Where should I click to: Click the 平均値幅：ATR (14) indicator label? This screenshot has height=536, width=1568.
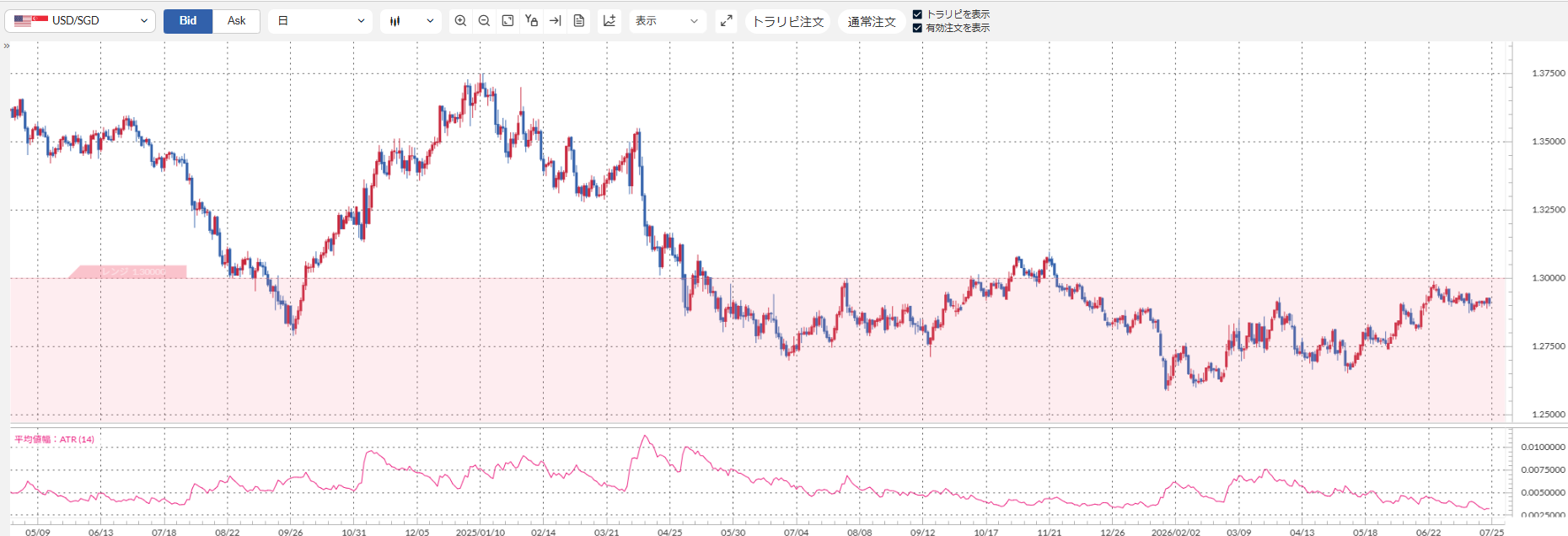[x=54, y=439]
